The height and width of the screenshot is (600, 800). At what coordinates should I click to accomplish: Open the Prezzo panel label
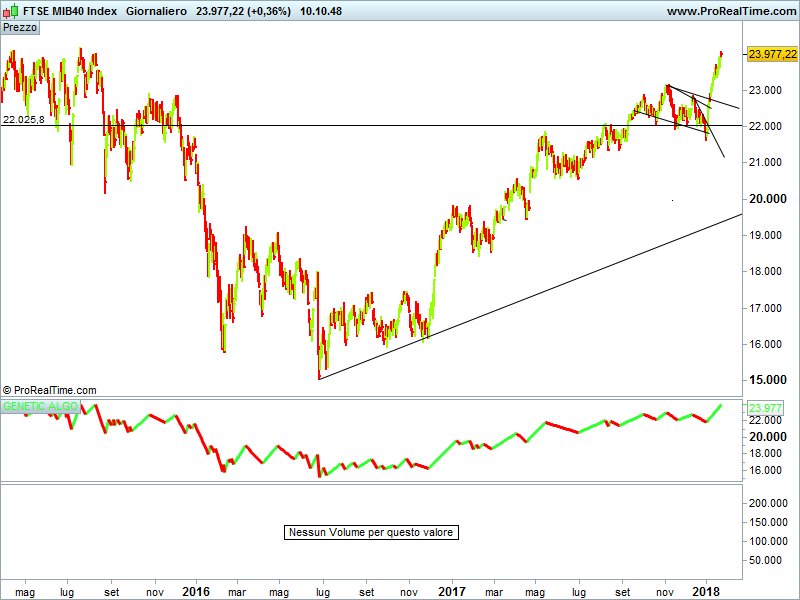[x=21, y=28]
